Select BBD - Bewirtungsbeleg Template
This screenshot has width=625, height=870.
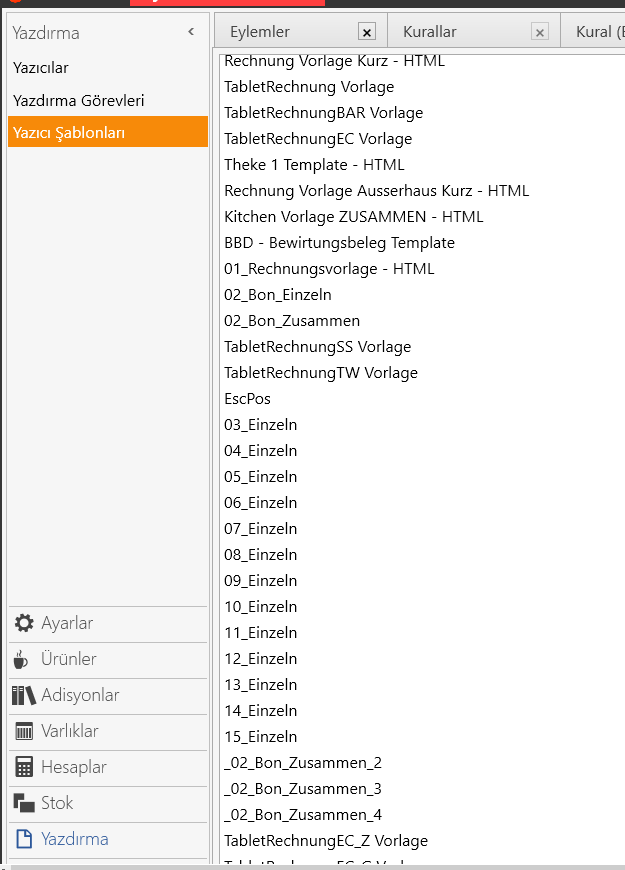[339, 243]
